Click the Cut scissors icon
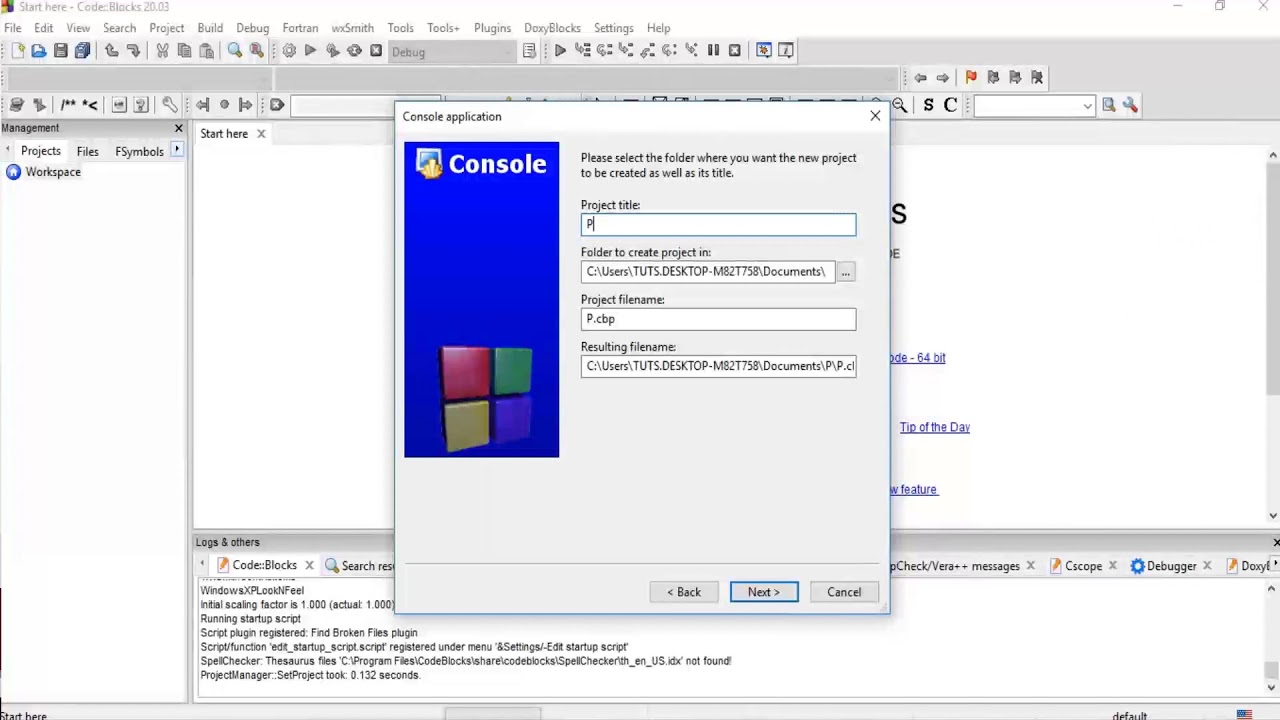The image size is (1280, 720). point(162,51)
